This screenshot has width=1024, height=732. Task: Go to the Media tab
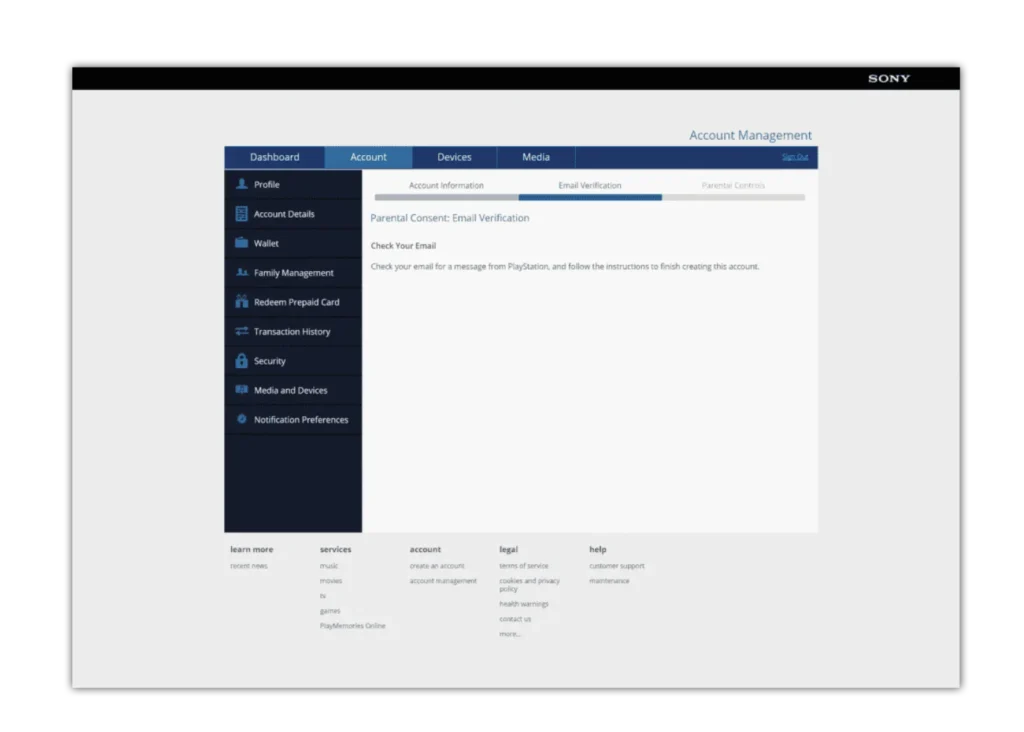coord(536,157)
